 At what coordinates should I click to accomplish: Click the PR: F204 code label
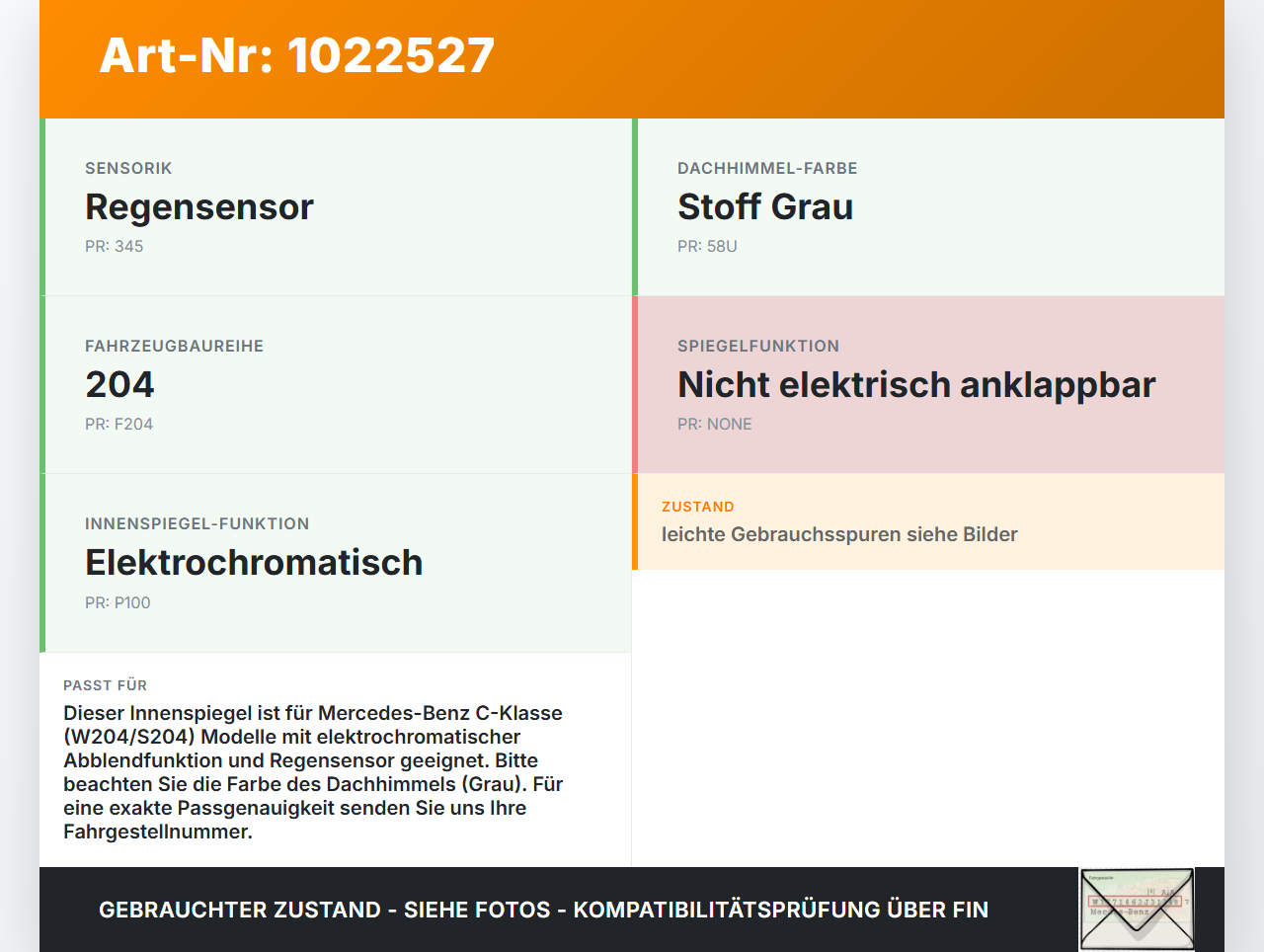[x=118, y=424]
